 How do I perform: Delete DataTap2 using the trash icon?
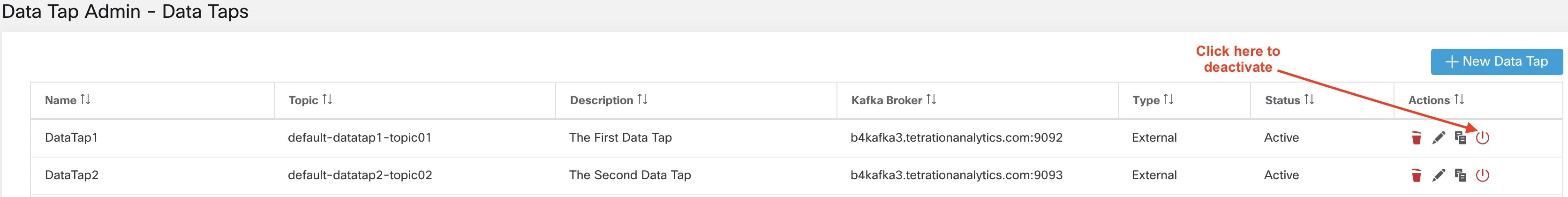click(1417, 176)
